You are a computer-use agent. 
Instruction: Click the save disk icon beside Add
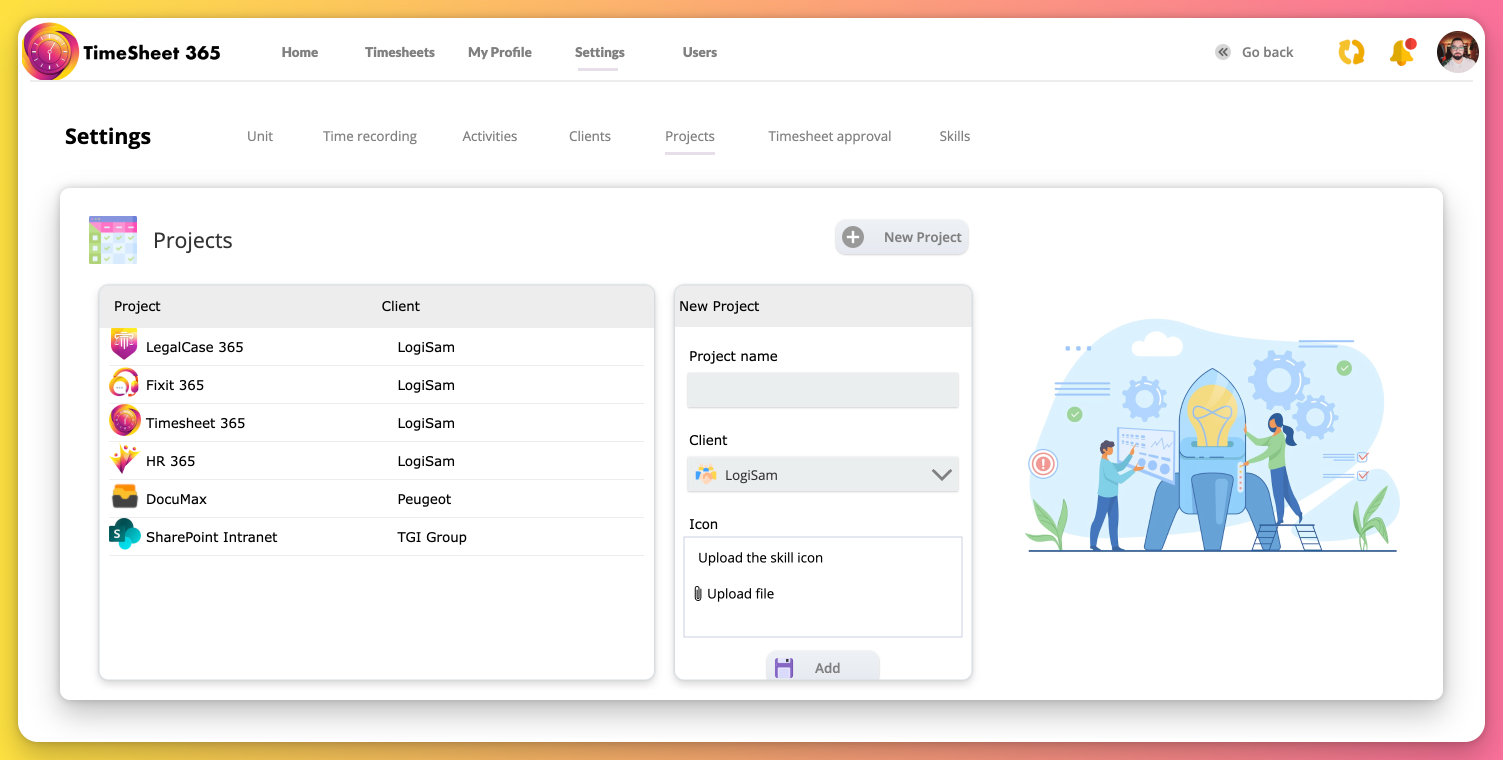click(x=784, y=668)
